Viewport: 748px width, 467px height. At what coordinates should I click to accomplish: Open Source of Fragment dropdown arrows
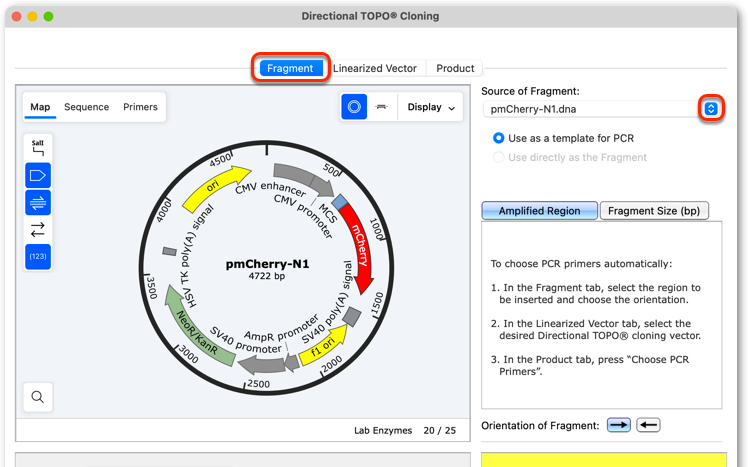pos(711,109)
